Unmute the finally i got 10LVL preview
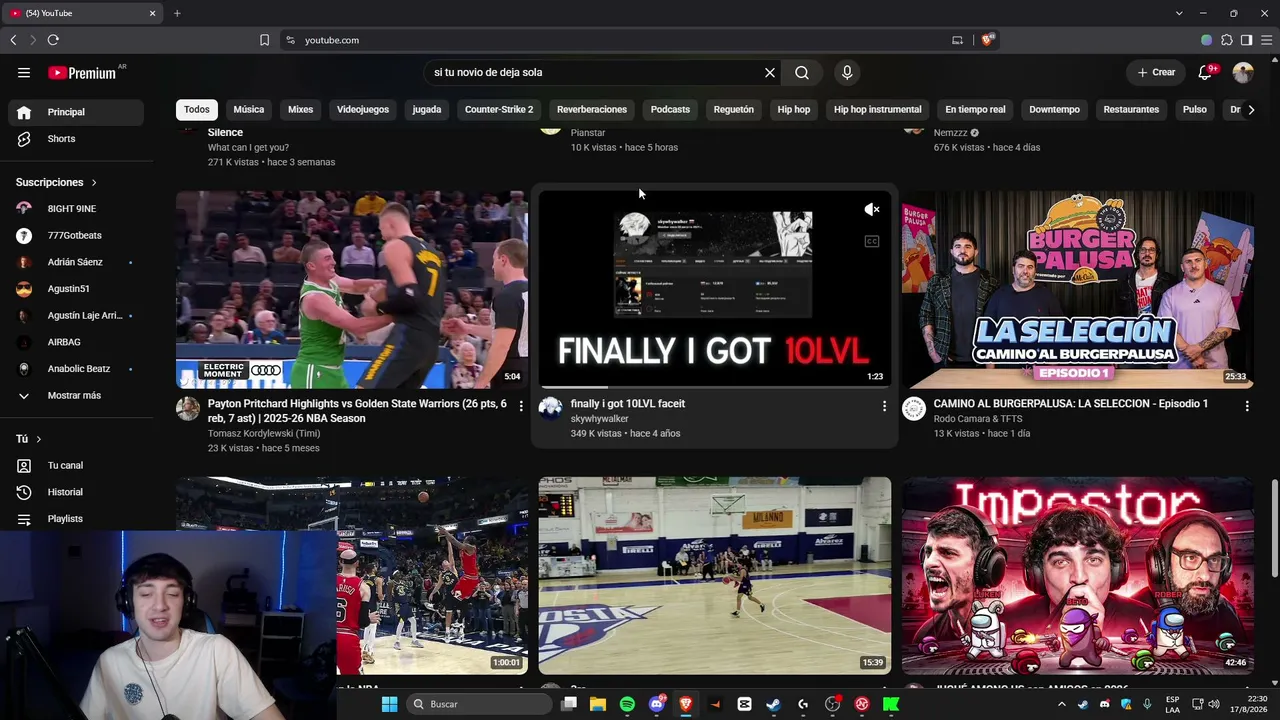This screenshot has height=720, width=1280. coord(872,209)
